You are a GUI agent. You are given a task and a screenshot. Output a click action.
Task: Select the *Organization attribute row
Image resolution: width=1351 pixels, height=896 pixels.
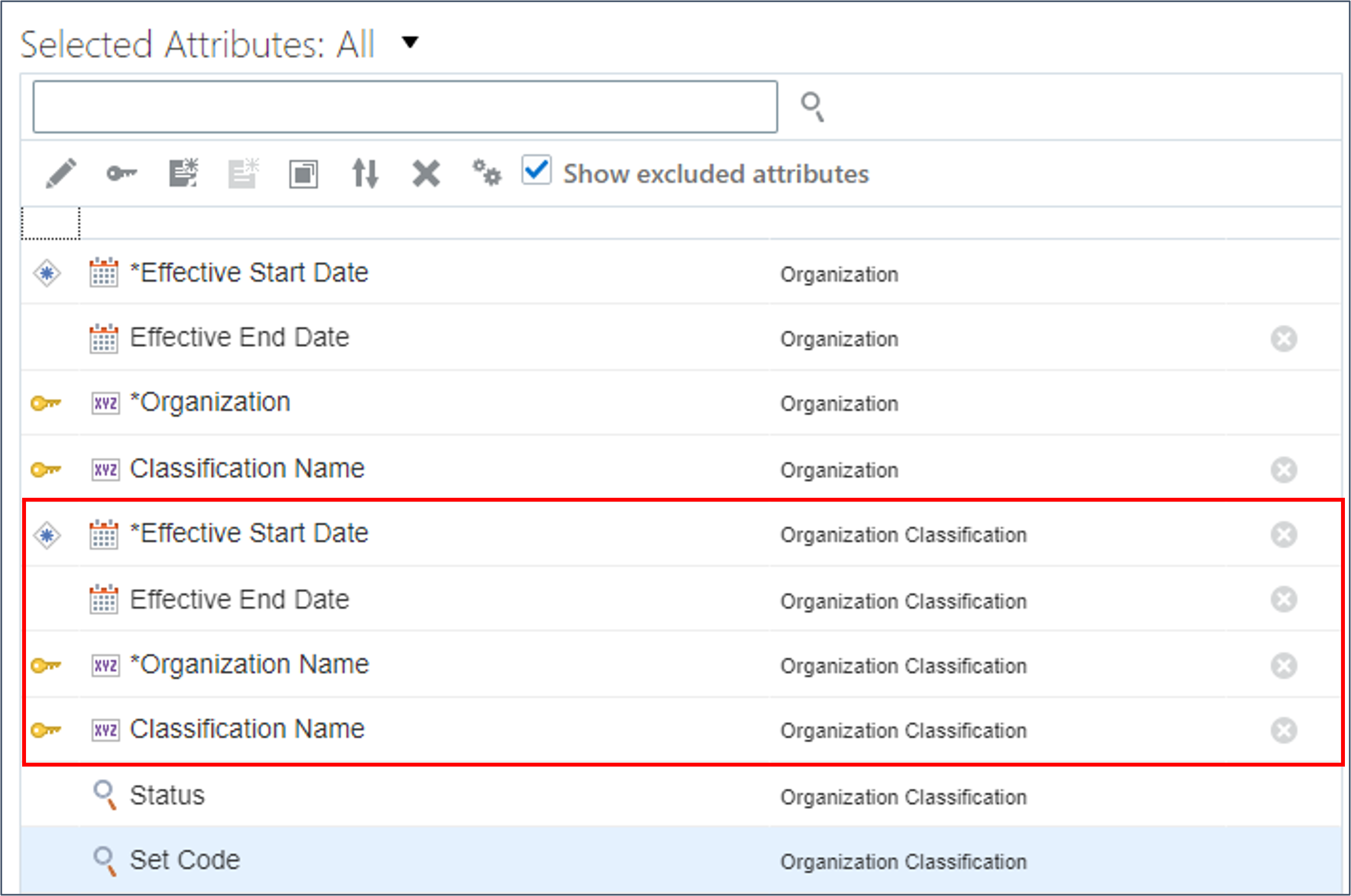pyautogui.click(x=210, y=402)
